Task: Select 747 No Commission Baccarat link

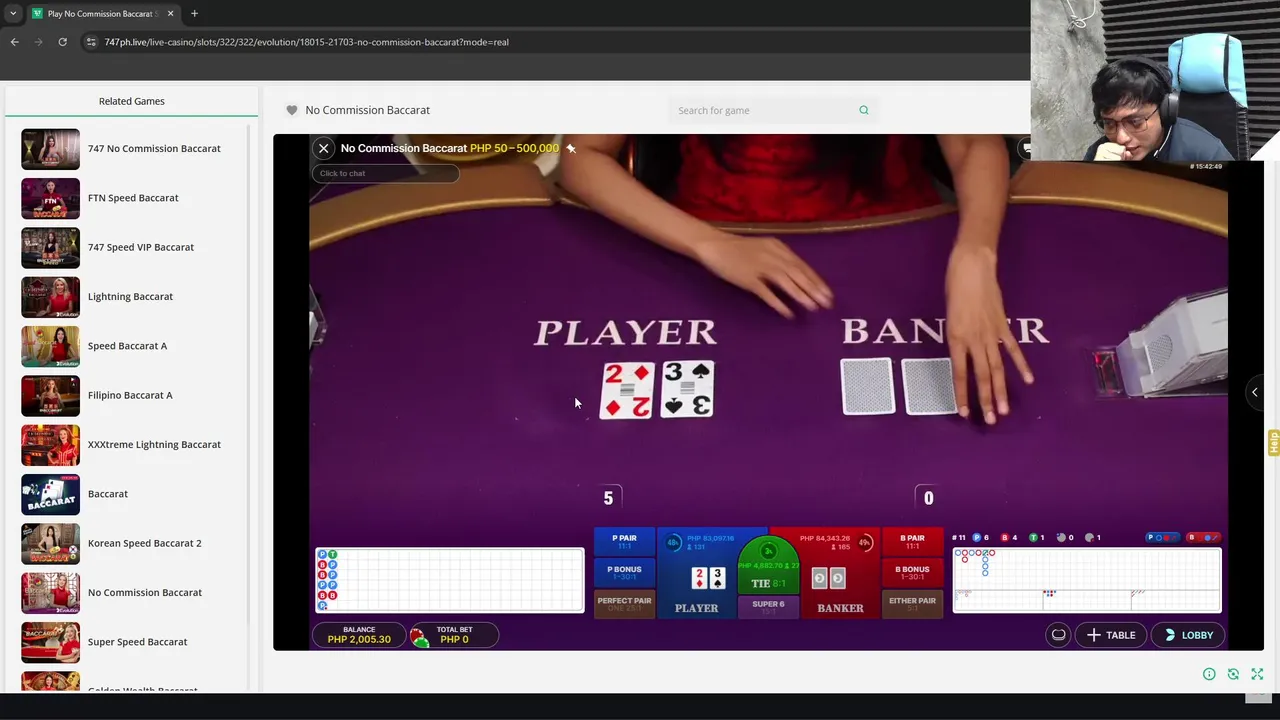Action: [154, 148]
